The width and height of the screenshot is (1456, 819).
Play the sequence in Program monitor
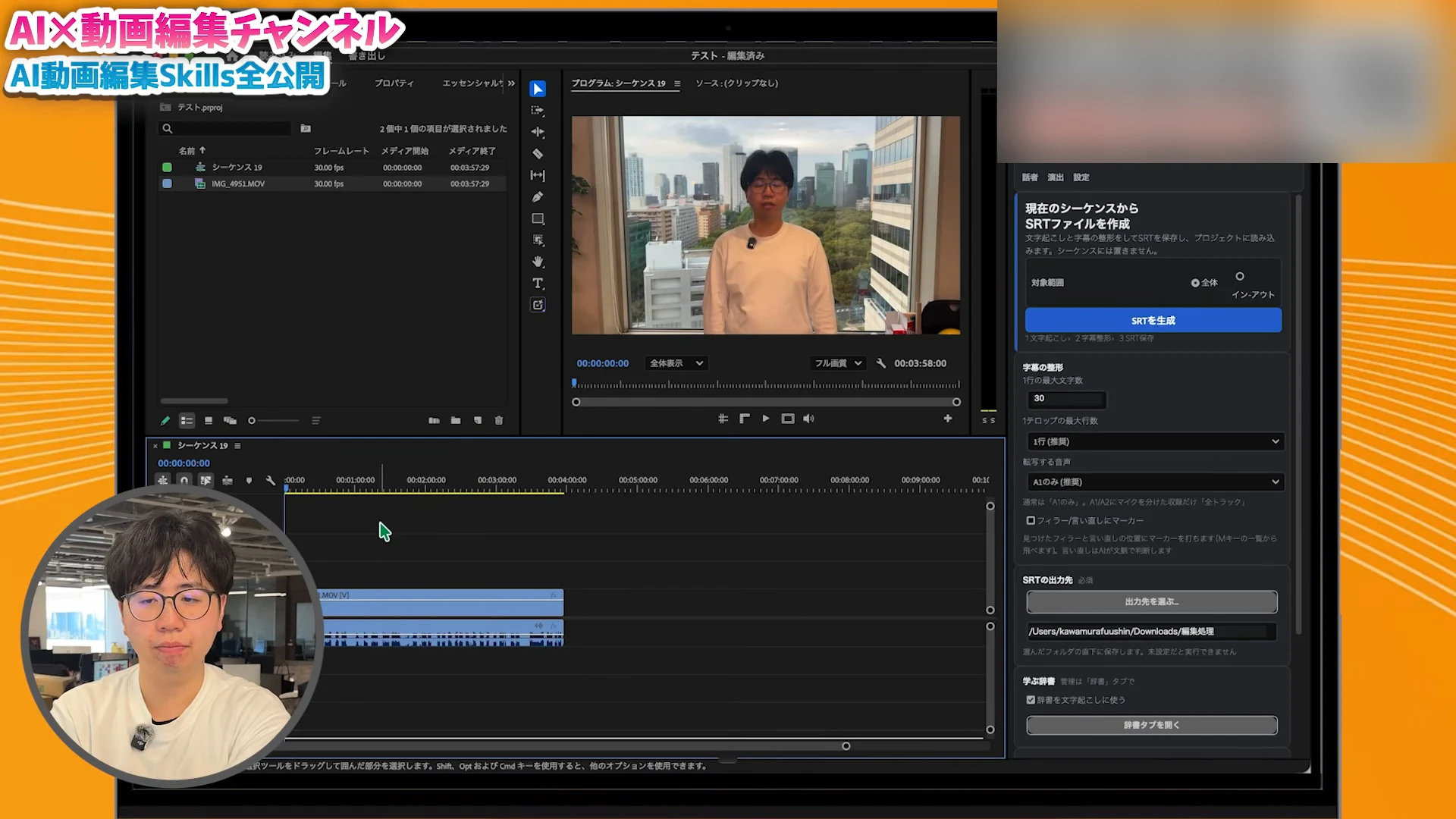(766, 419)
